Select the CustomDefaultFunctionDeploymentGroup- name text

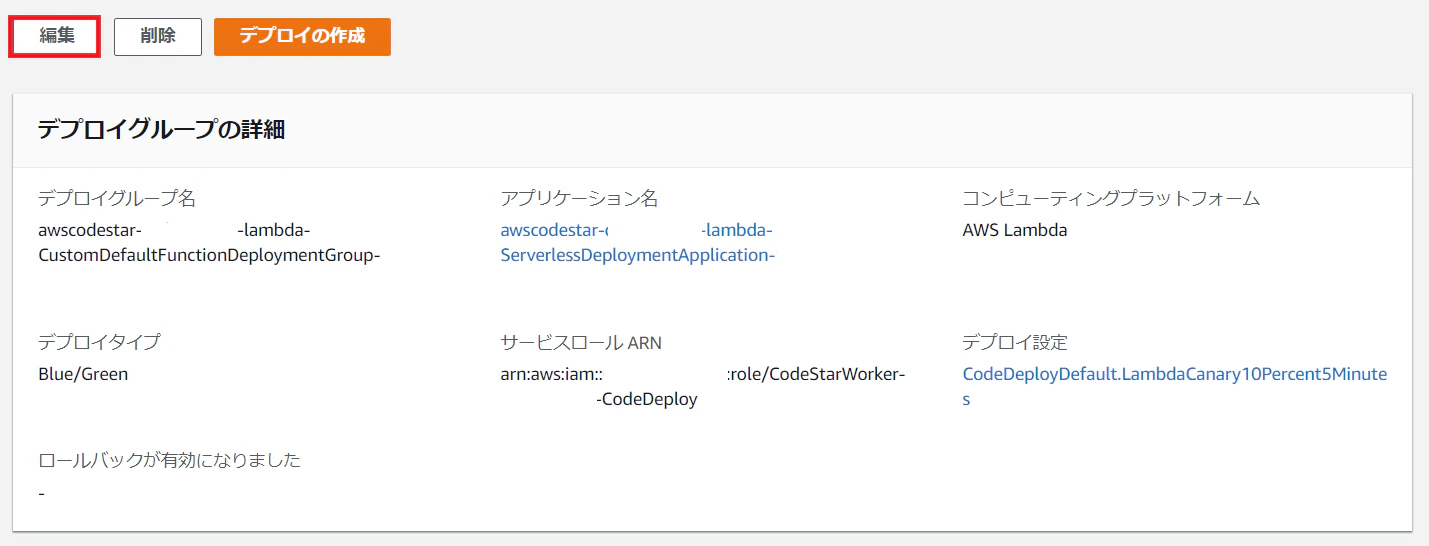(209, 255)
